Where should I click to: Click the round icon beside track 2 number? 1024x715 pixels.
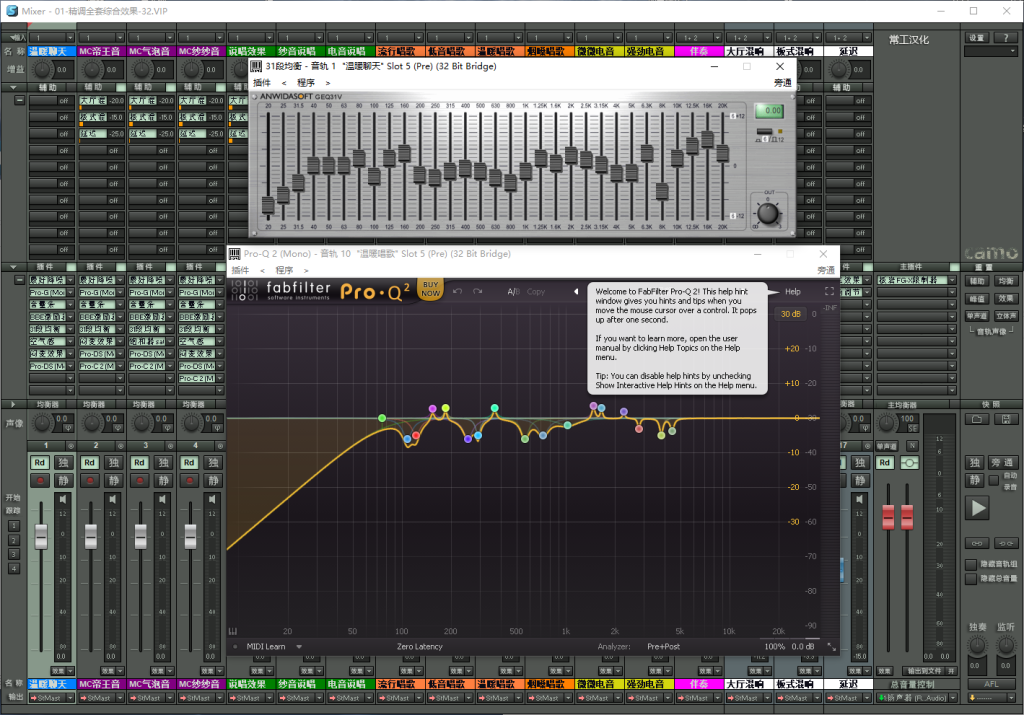[120, 446]
